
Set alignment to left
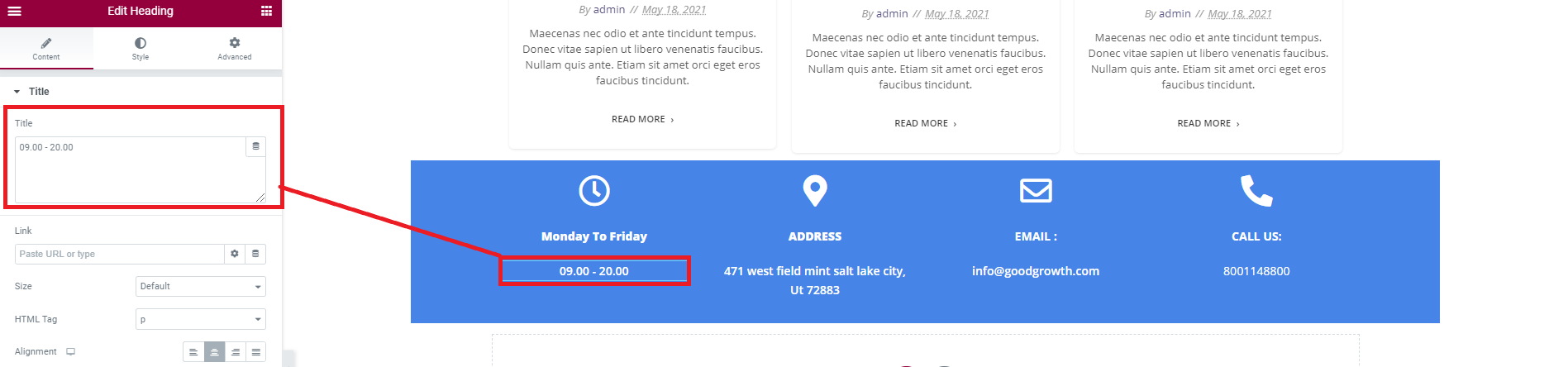[x=193, y=352]
